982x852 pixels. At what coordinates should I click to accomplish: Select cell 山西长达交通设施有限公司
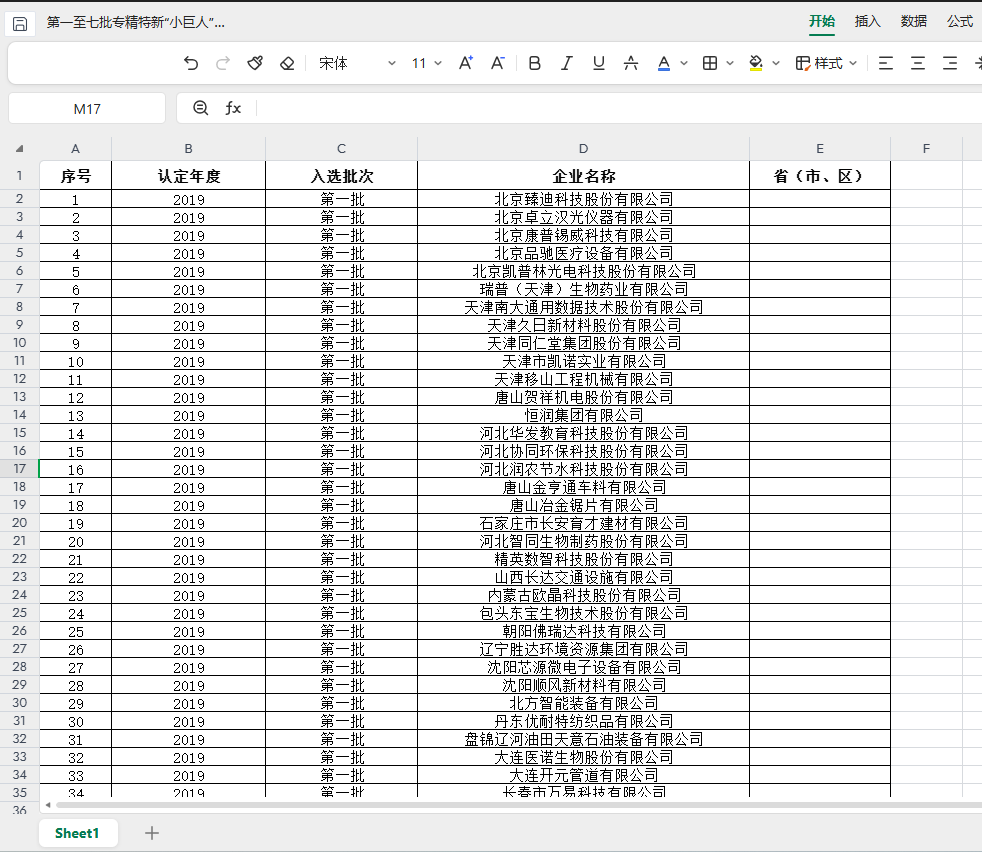(583, 577)
